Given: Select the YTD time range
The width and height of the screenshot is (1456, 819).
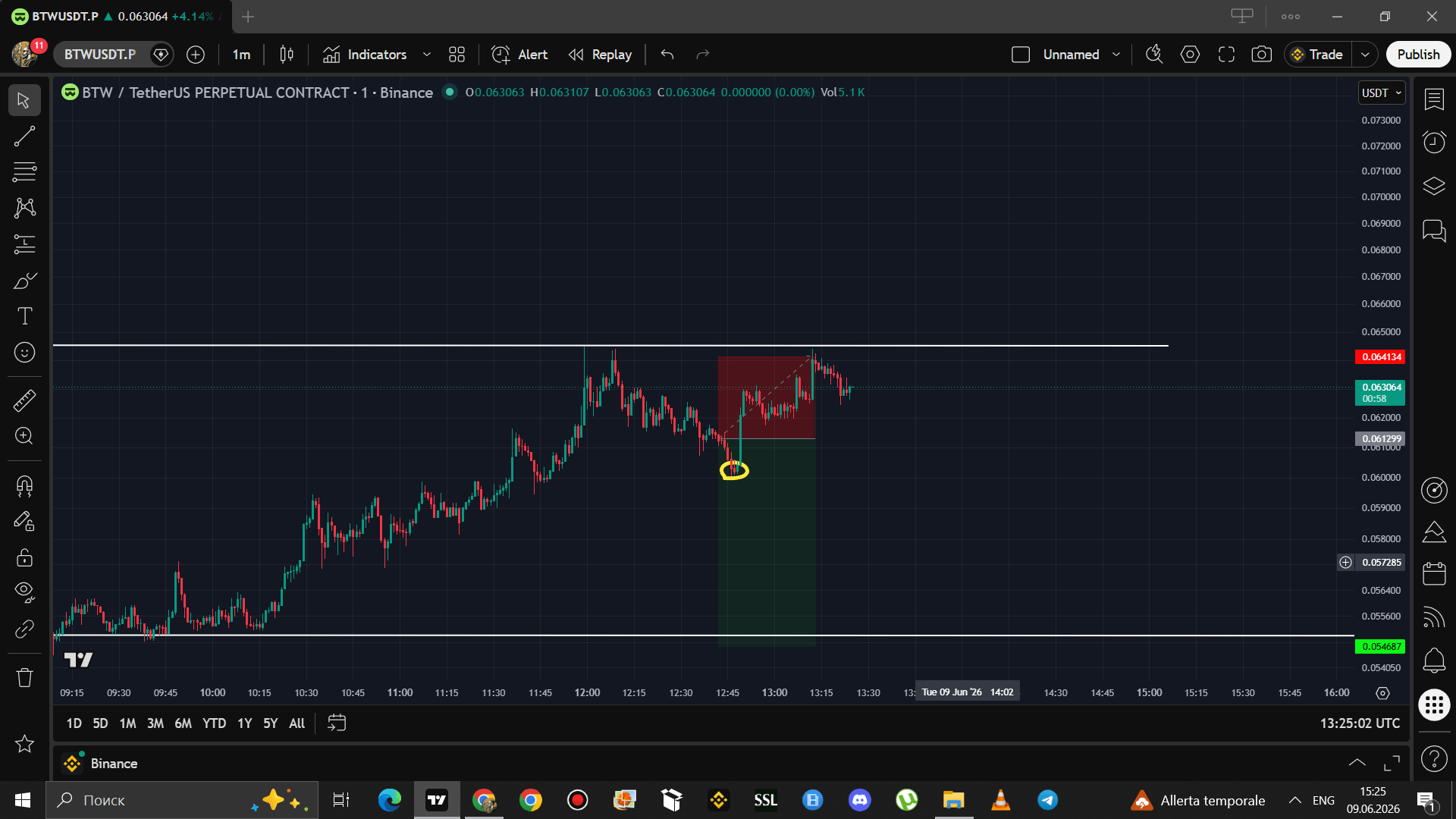Looking at the screenshot, I should click(214, 723).
